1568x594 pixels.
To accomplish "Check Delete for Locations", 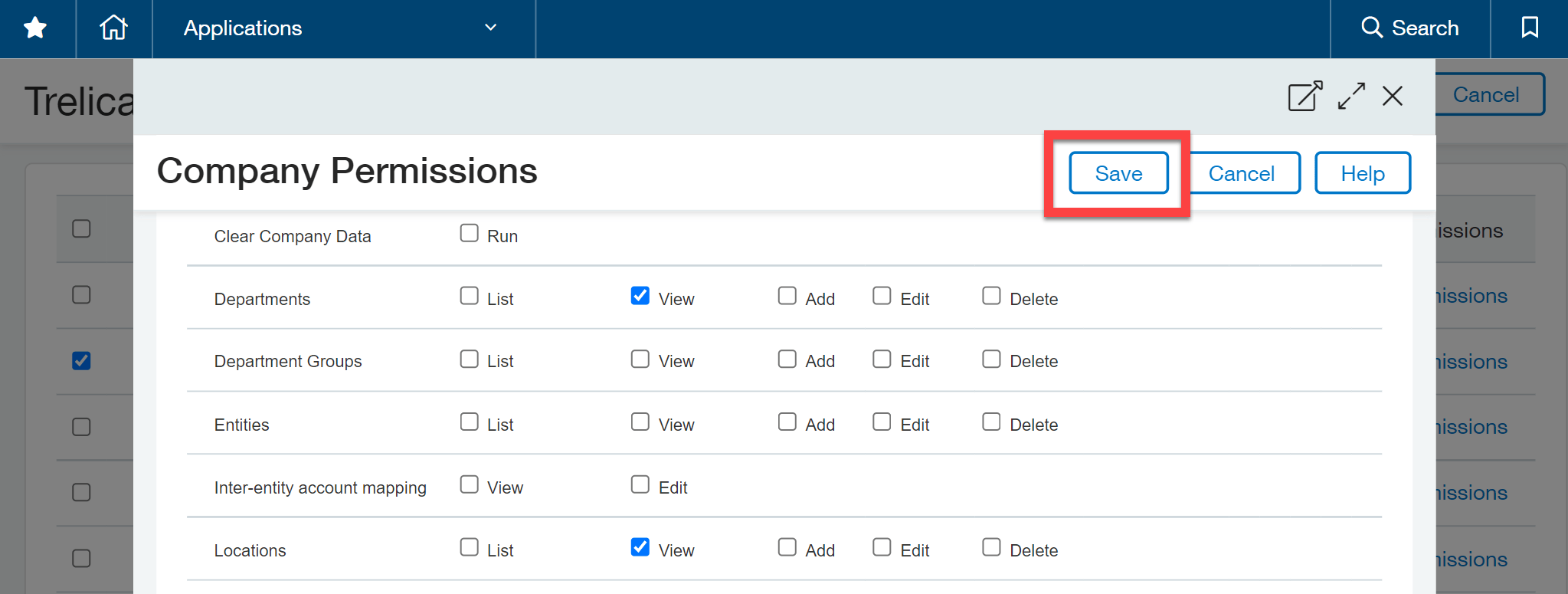I will click(x=991, y=547).
